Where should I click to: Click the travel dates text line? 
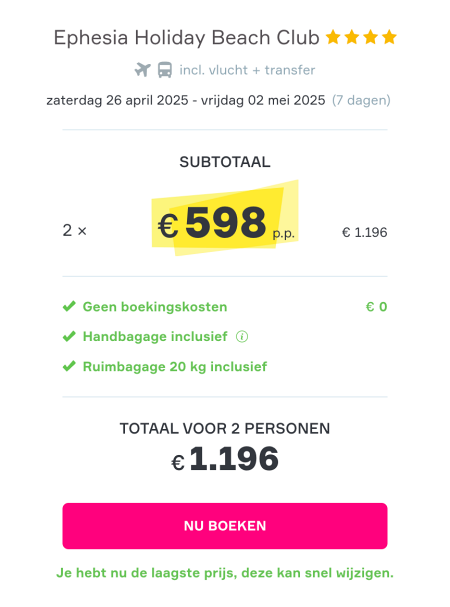tap(186, 100)
